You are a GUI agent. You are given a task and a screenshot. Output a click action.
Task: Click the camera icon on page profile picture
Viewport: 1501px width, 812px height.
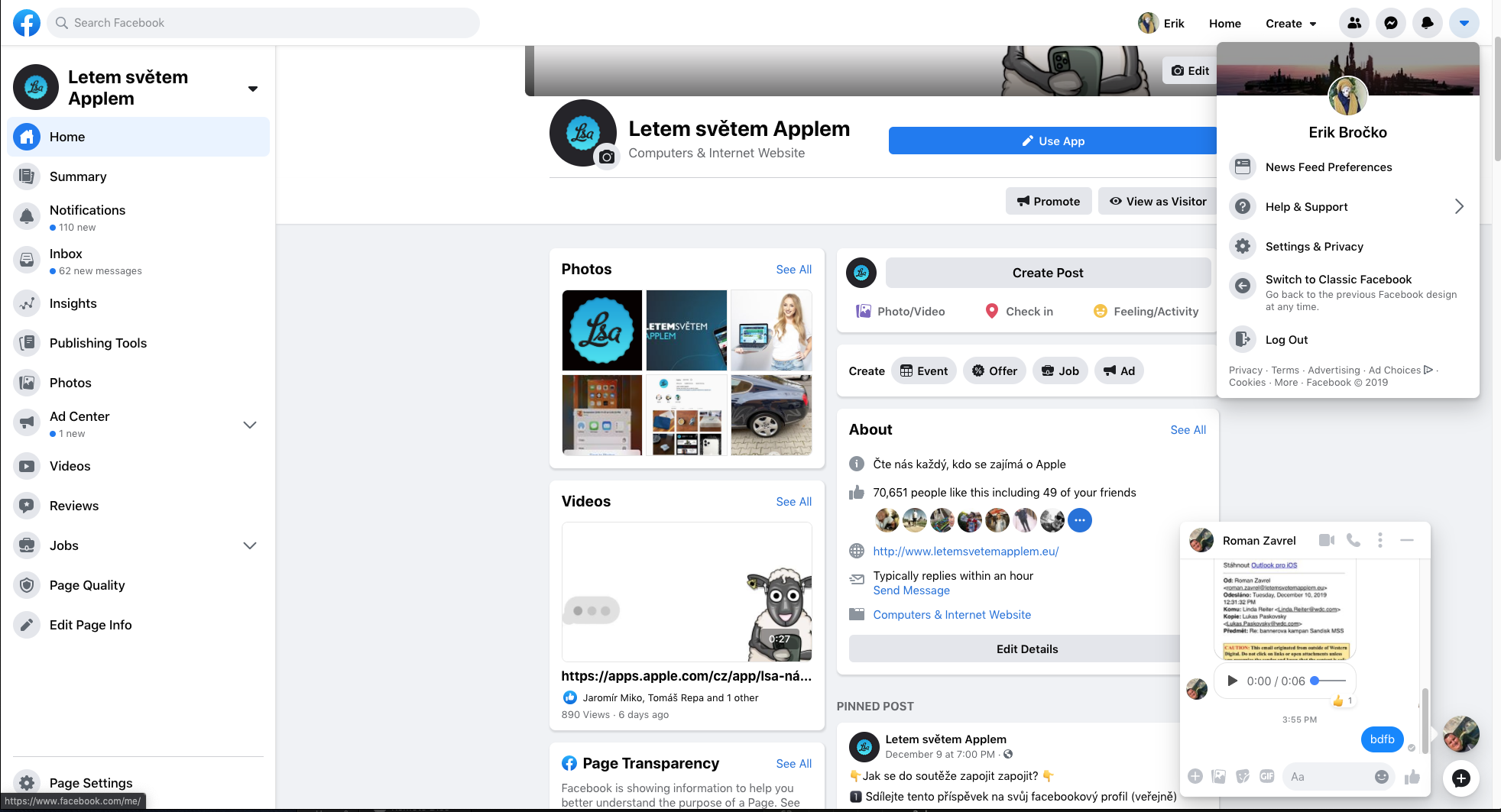(x=607, y=157)
